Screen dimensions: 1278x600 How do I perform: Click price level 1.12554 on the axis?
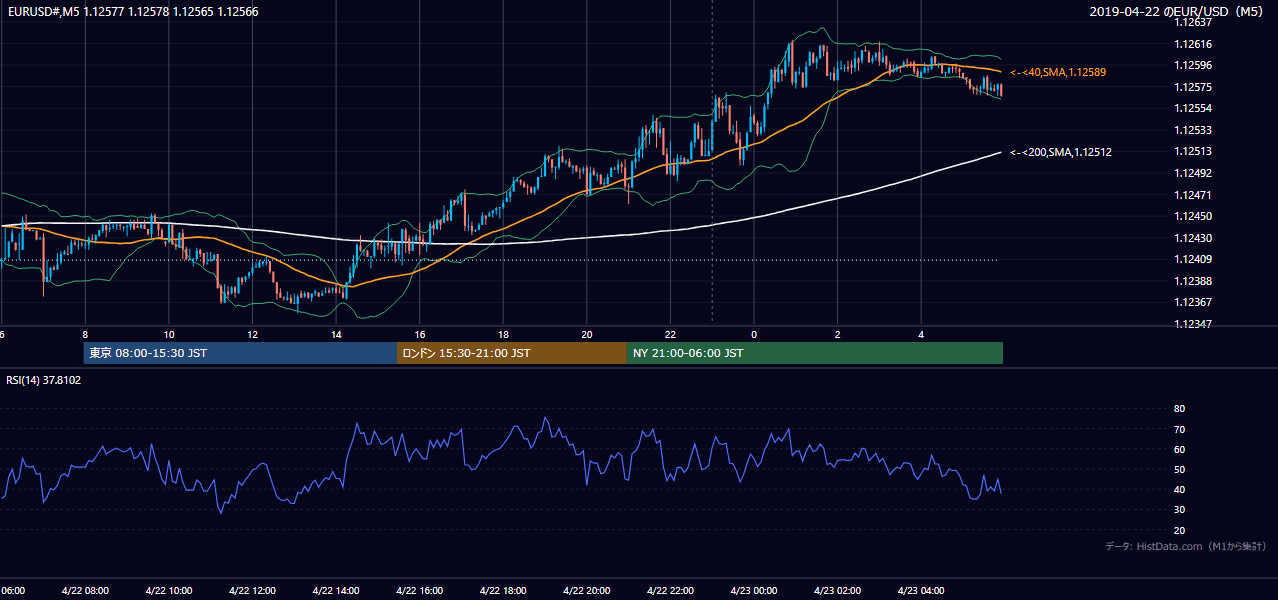(1192, 108)
